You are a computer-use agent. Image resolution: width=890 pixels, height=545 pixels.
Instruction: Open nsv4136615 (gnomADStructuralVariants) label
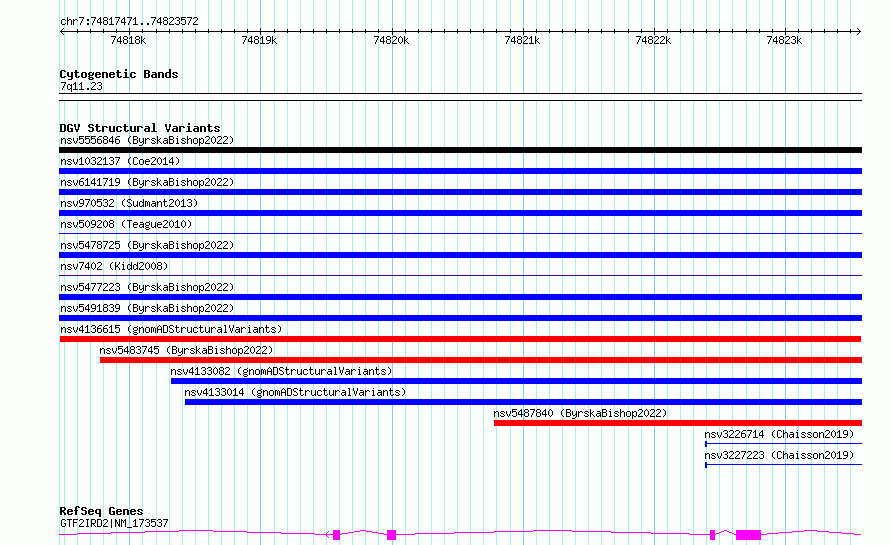tap(171, 329)
